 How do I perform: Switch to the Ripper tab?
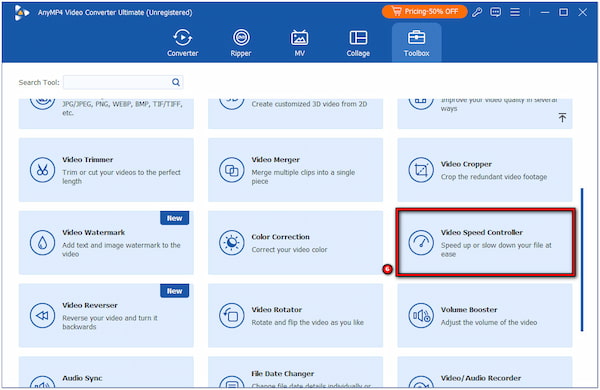coord(241,43)
